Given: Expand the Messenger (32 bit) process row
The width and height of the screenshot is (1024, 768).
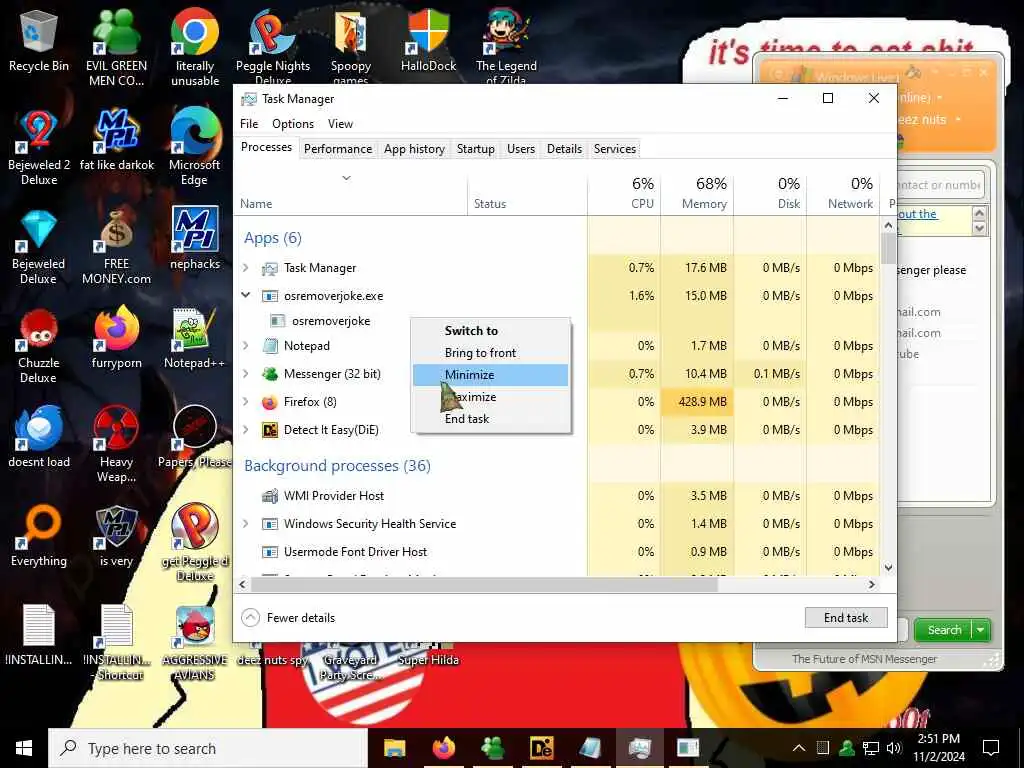Looking at the screenshot, I should 246,374.
